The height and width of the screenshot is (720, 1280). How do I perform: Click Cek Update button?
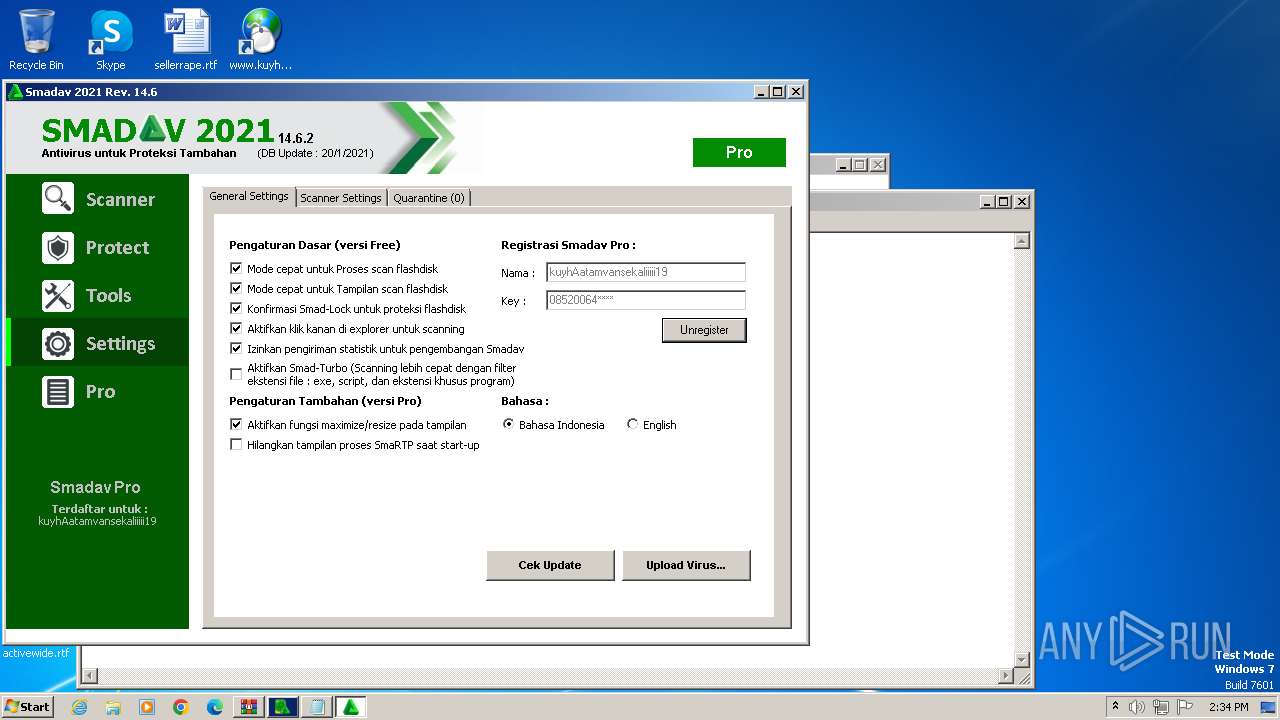(x=550, y=565)
